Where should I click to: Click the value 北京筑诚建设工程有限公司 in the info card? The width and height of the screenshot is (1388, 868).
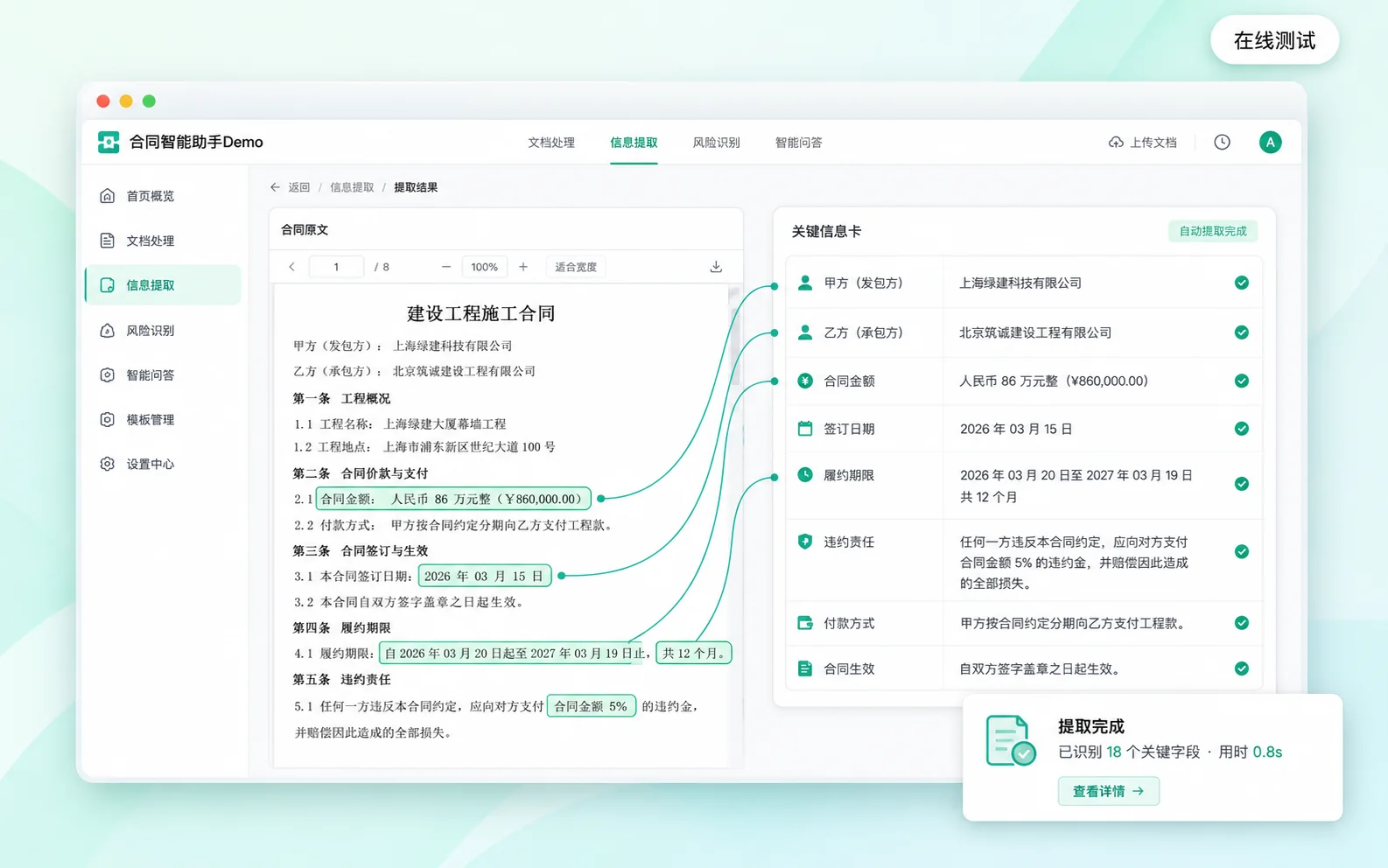1035,332
